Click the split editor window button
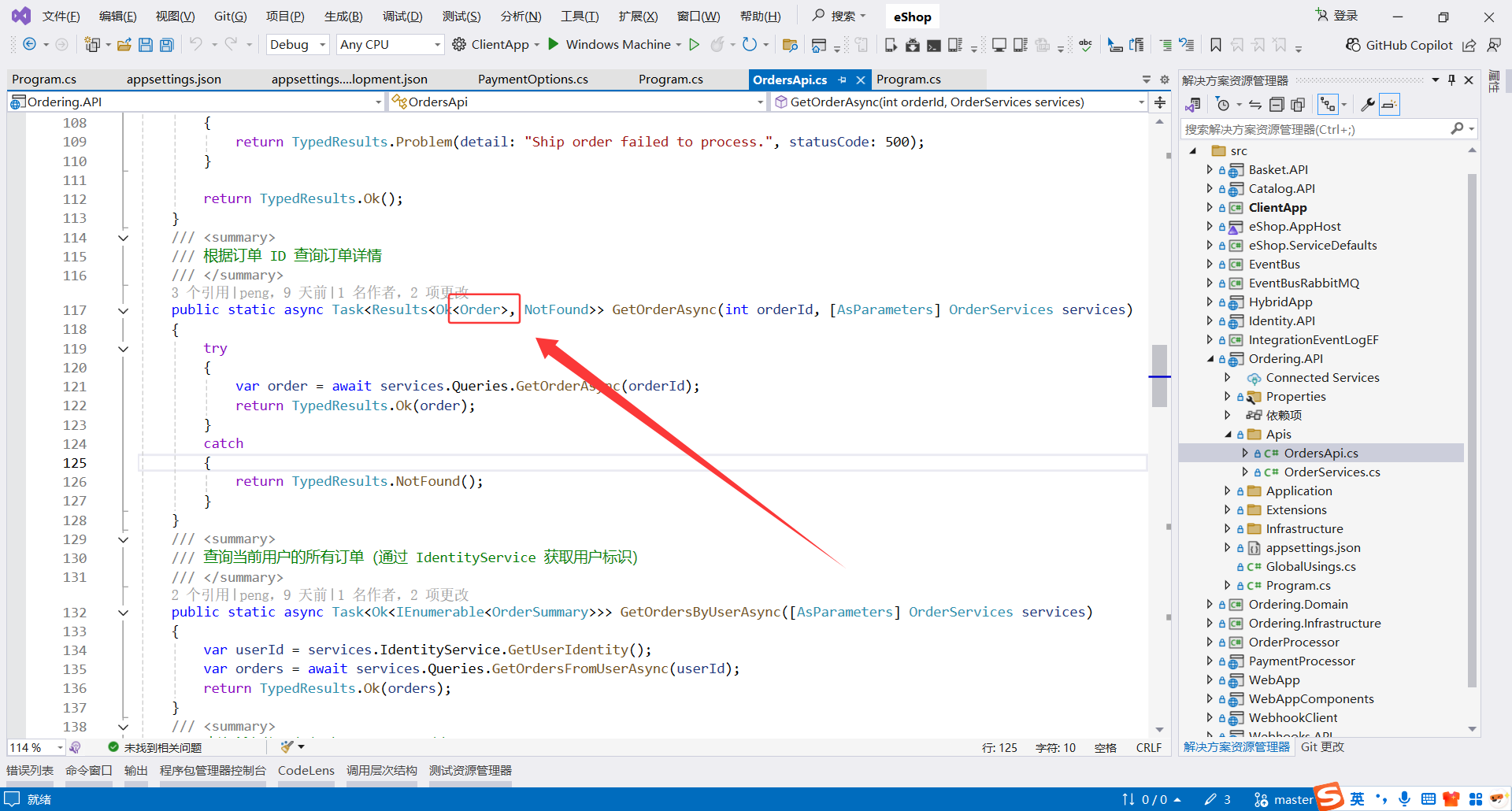 pyautogui.click(x=1160, y=102)
